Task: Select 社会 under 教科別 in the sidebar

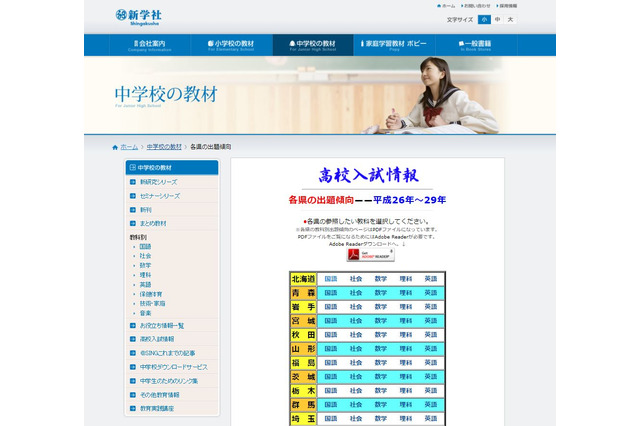Action: (x=145, y=256)
